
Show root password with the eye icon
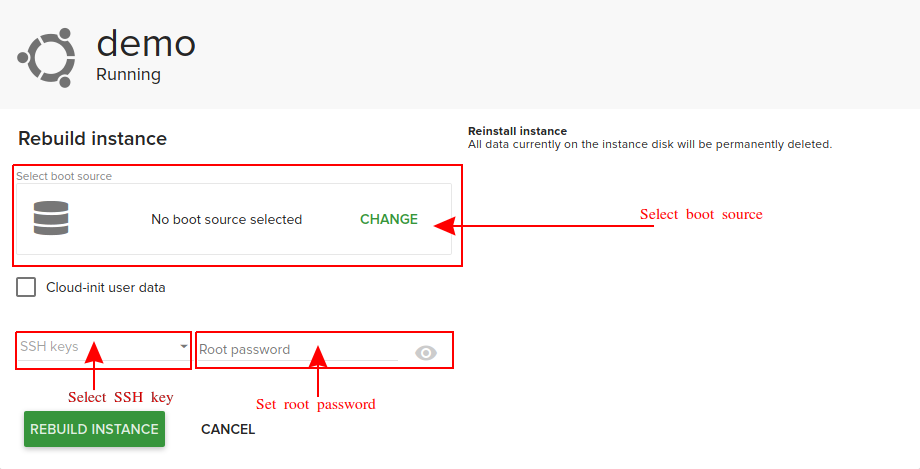(x=426, y=352)
